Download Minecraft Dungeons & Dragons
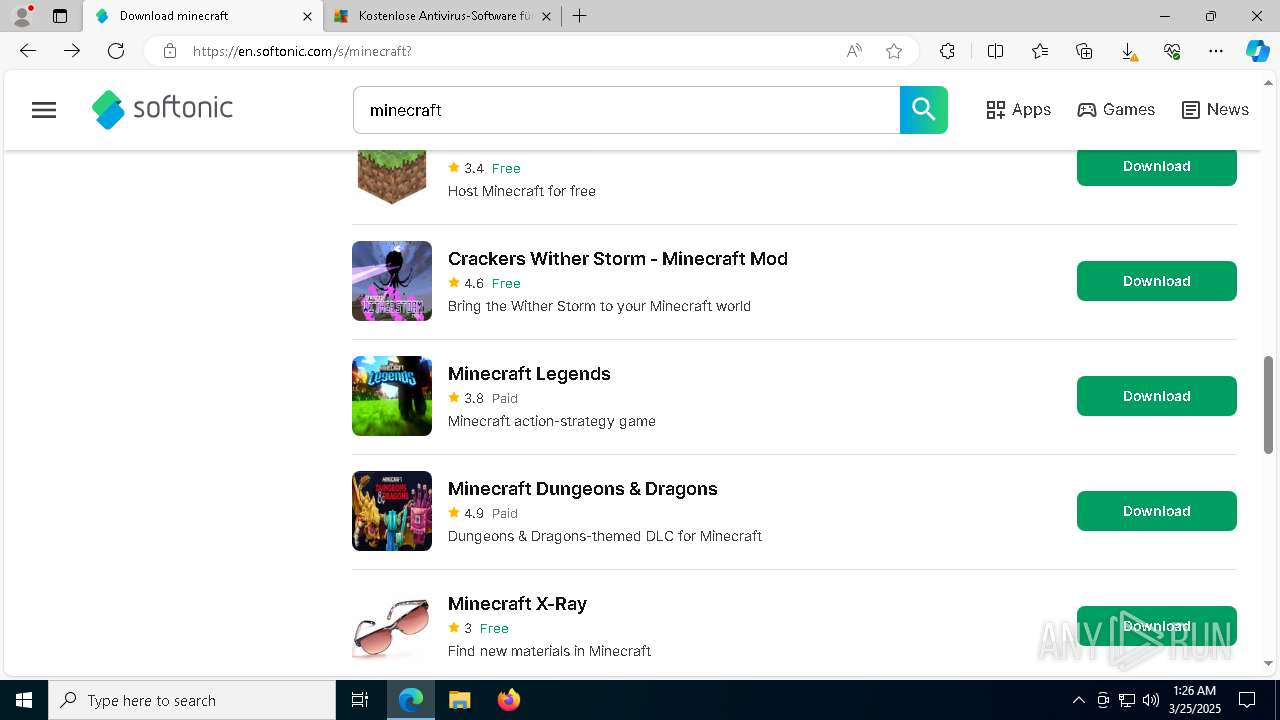The width and height of the screenshot is (1280, 720). 1156,511
